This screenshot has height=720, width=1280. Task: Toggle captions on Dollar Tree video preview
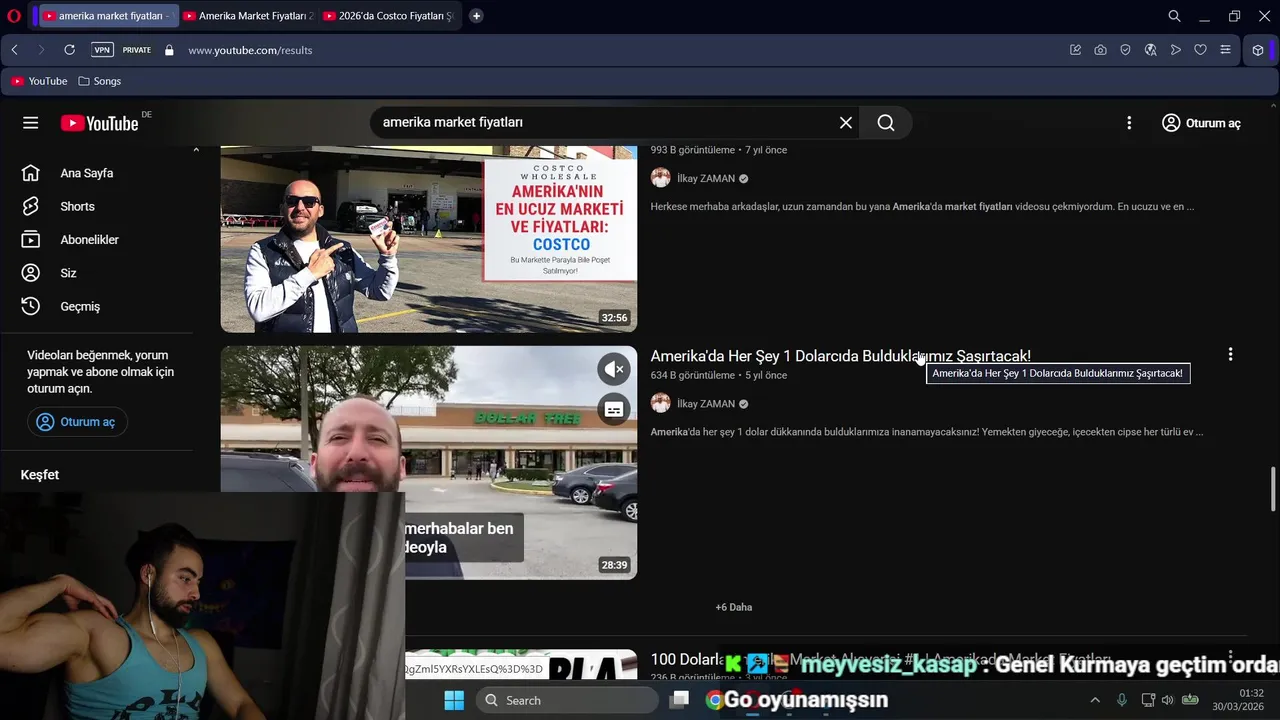point(614,409)
